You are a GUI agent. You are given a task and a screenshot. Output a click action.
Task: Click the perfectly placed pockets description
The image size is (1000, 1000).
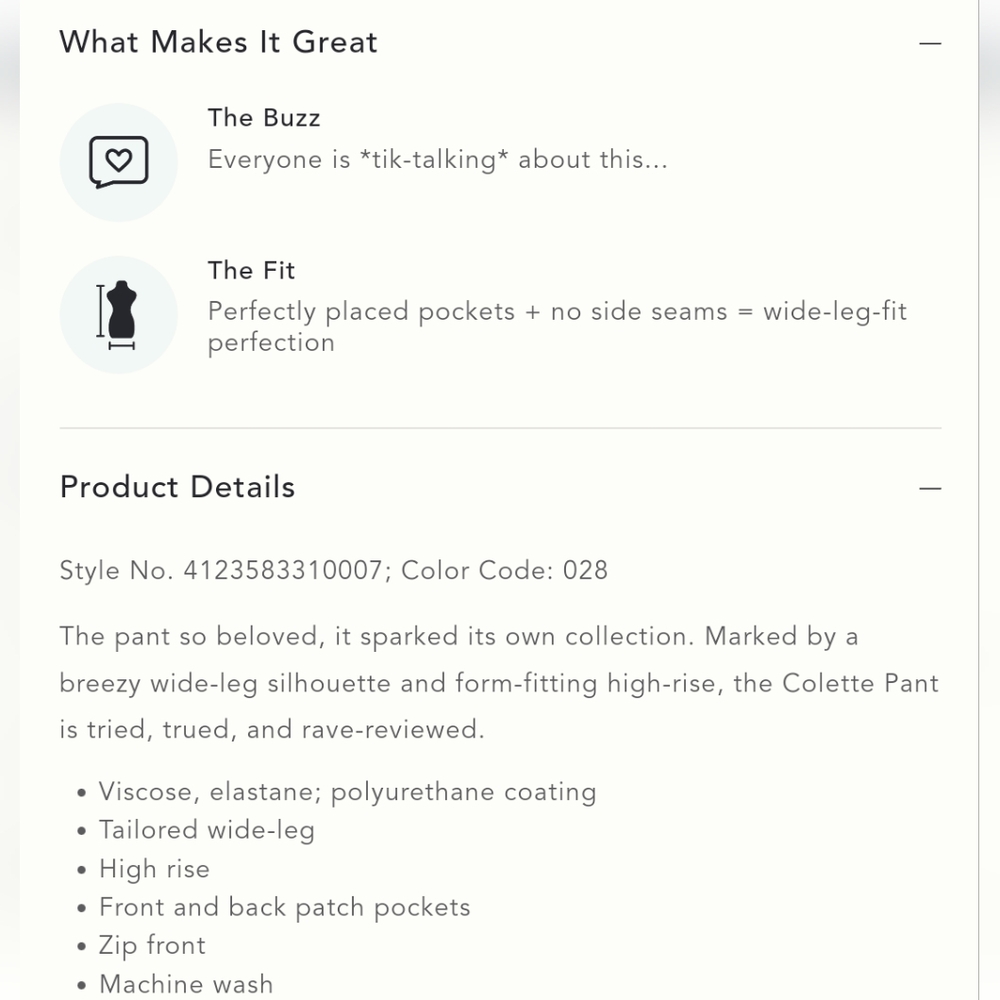coord(557,327)
